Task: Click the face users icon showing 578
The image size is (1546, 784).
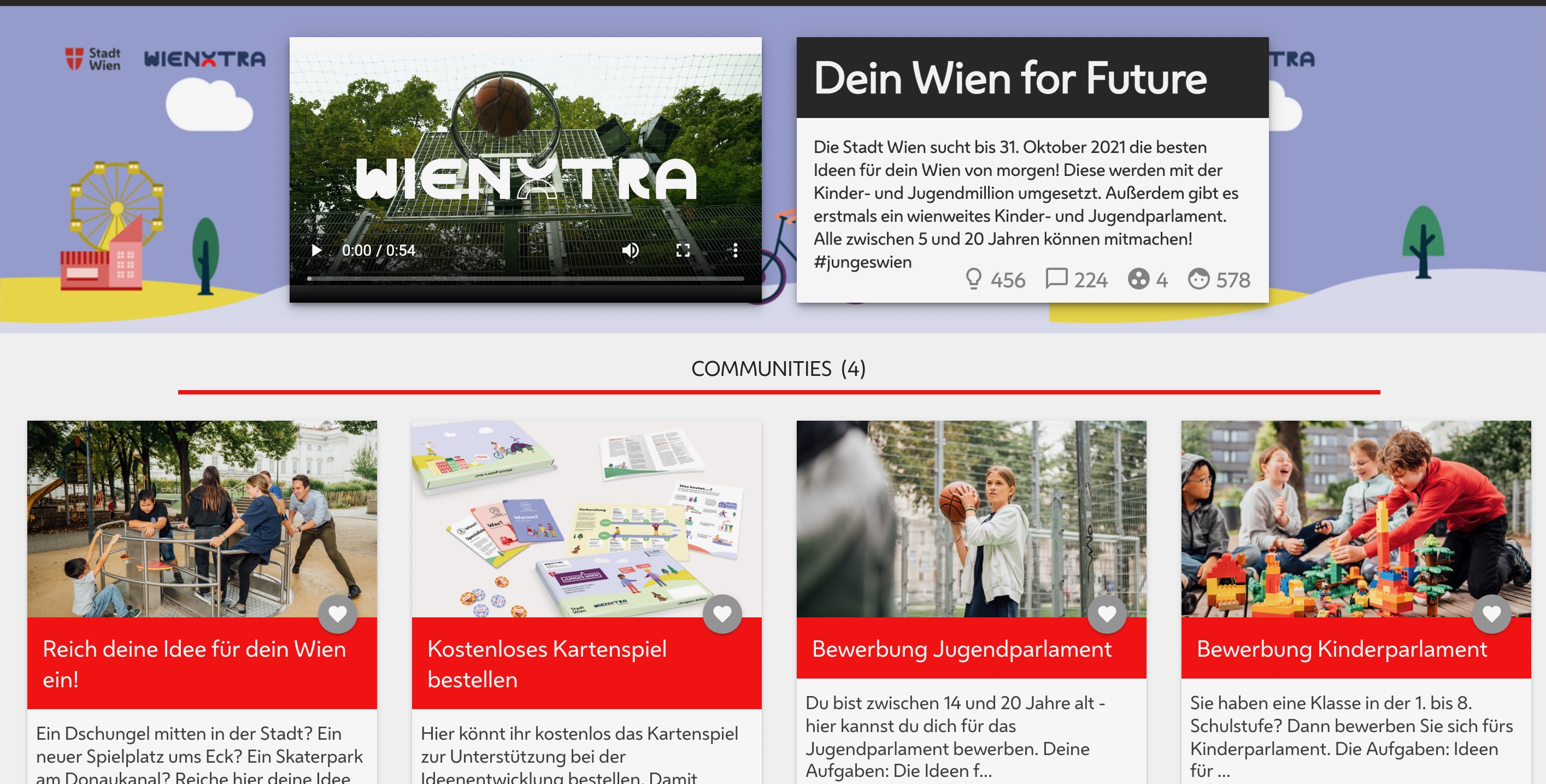Action: 1198,279
